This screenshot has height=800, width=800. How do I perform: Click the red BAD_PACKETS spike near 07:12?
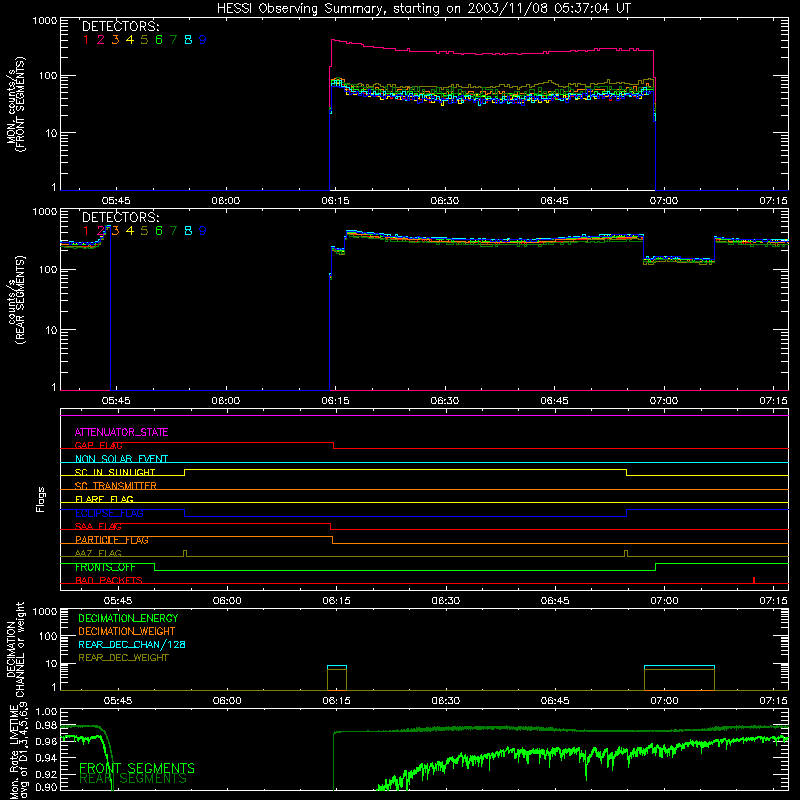(x=754, y=580)
